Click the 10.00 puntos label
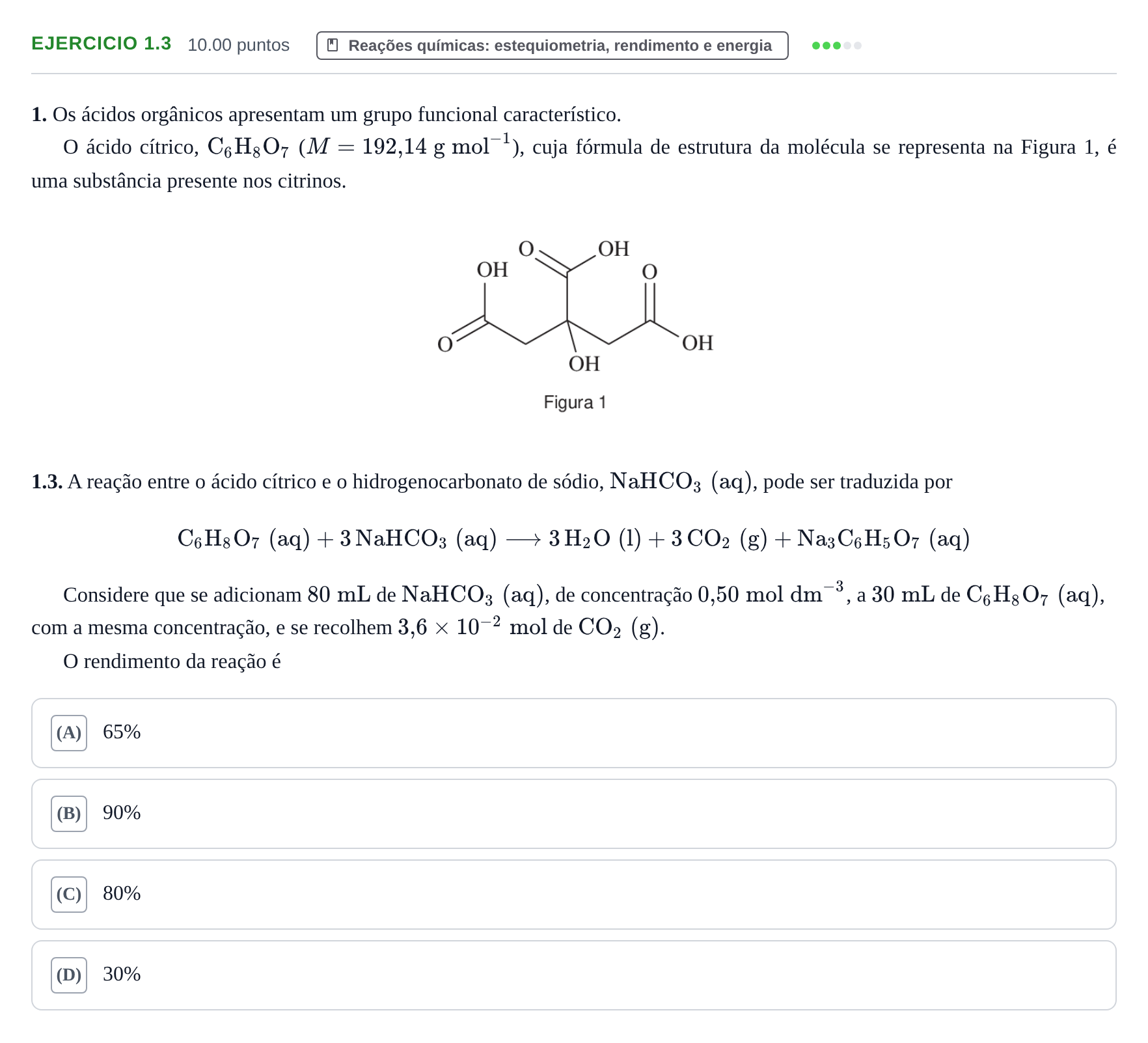Screen dimensions: 1148x1043 coord(238,45)
